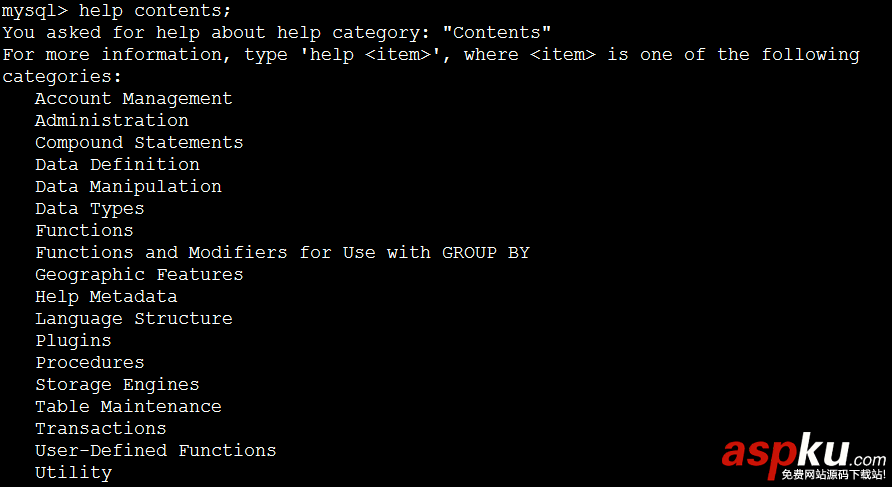Select the Data Manipulation entry
Screen dimensions: 892x487
[128, 186]
